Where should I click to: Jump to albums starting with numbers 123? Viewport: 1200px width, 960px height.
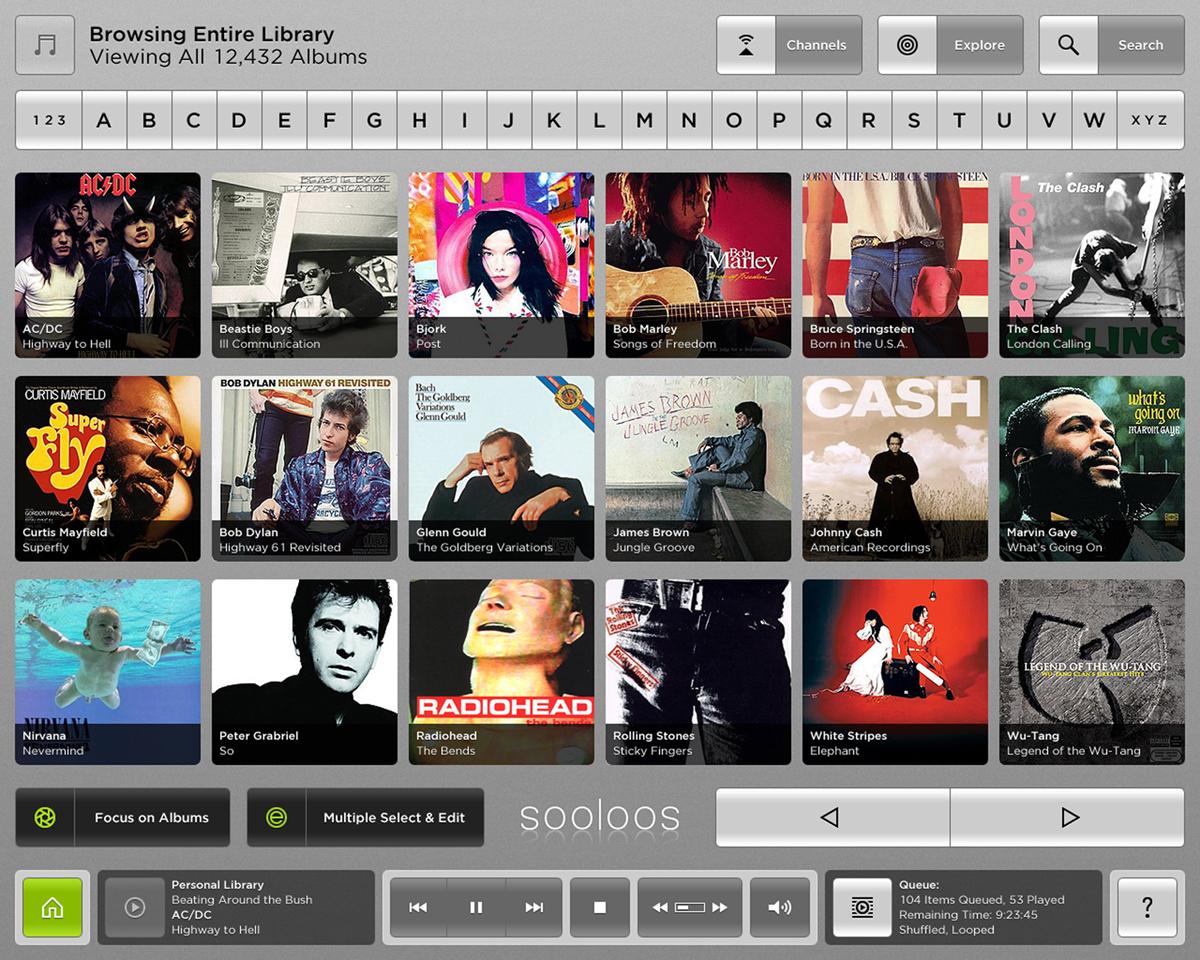[49, 120]
